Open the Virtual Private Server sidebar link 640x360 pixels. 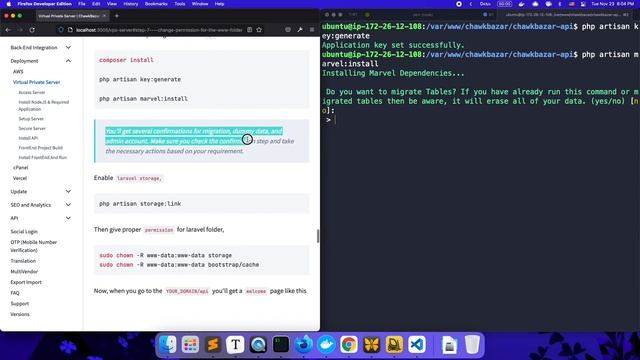pyautogui.click(x=36, y=82)
